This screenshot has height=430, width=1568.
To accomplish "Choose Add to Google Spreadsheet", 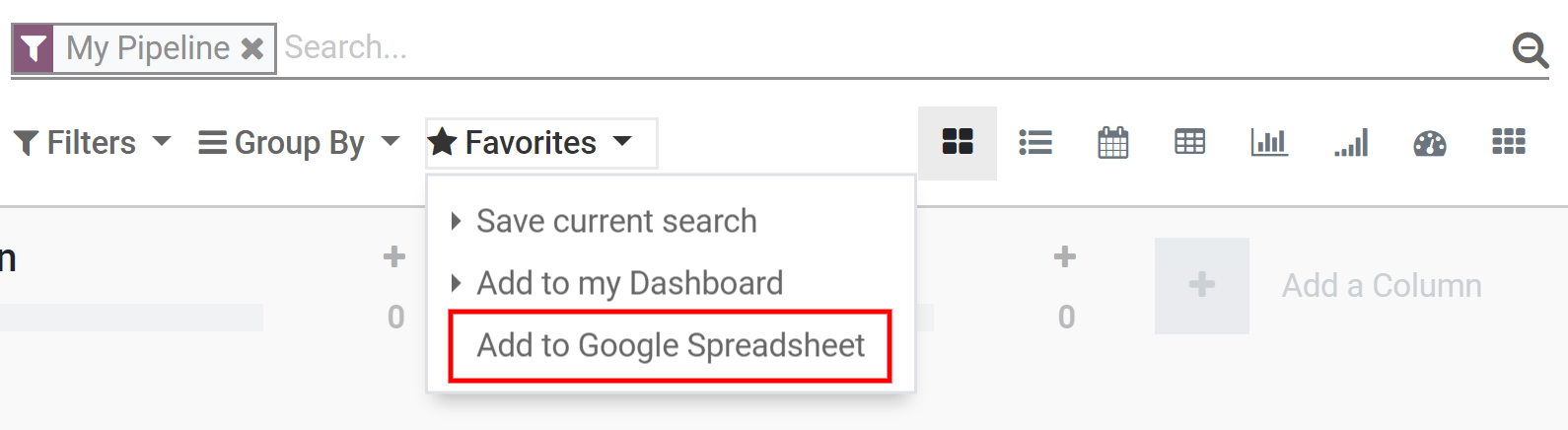I will pyautogui.click(x=671, y=346).
